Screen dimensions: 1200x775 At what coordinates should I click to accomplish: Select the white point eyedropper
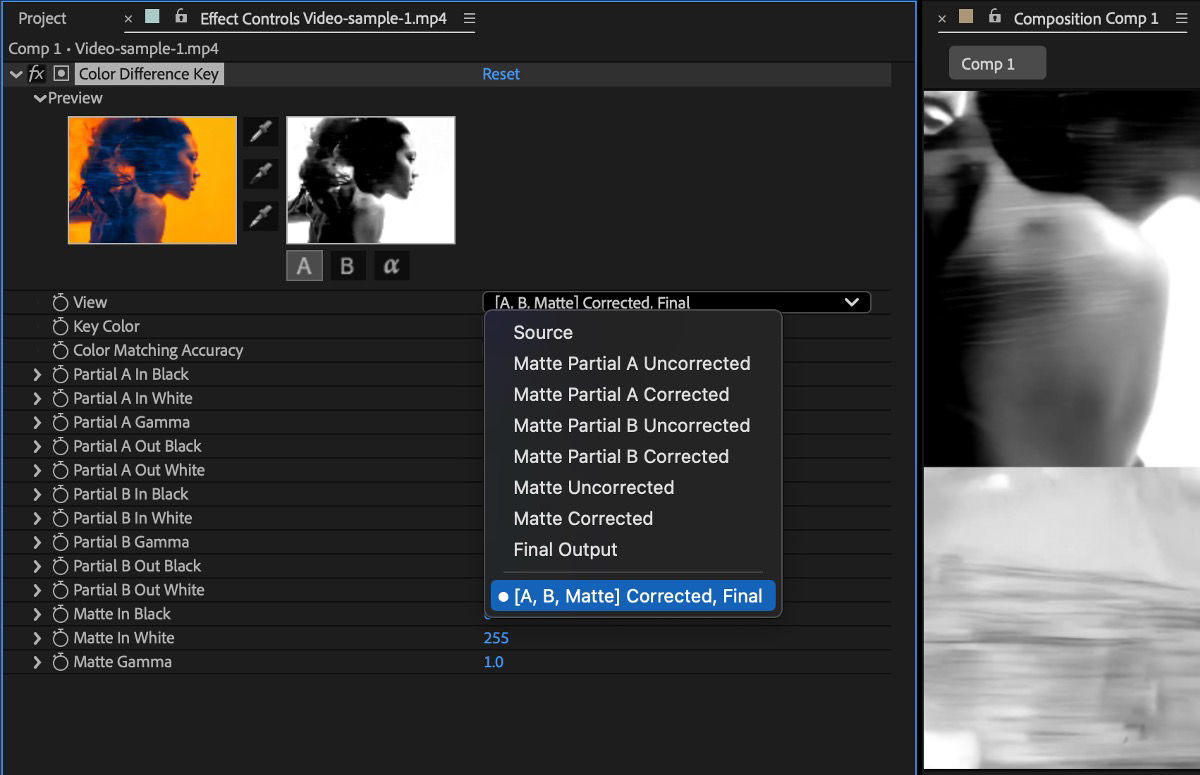pyautogui.click(x=258, y=213)
